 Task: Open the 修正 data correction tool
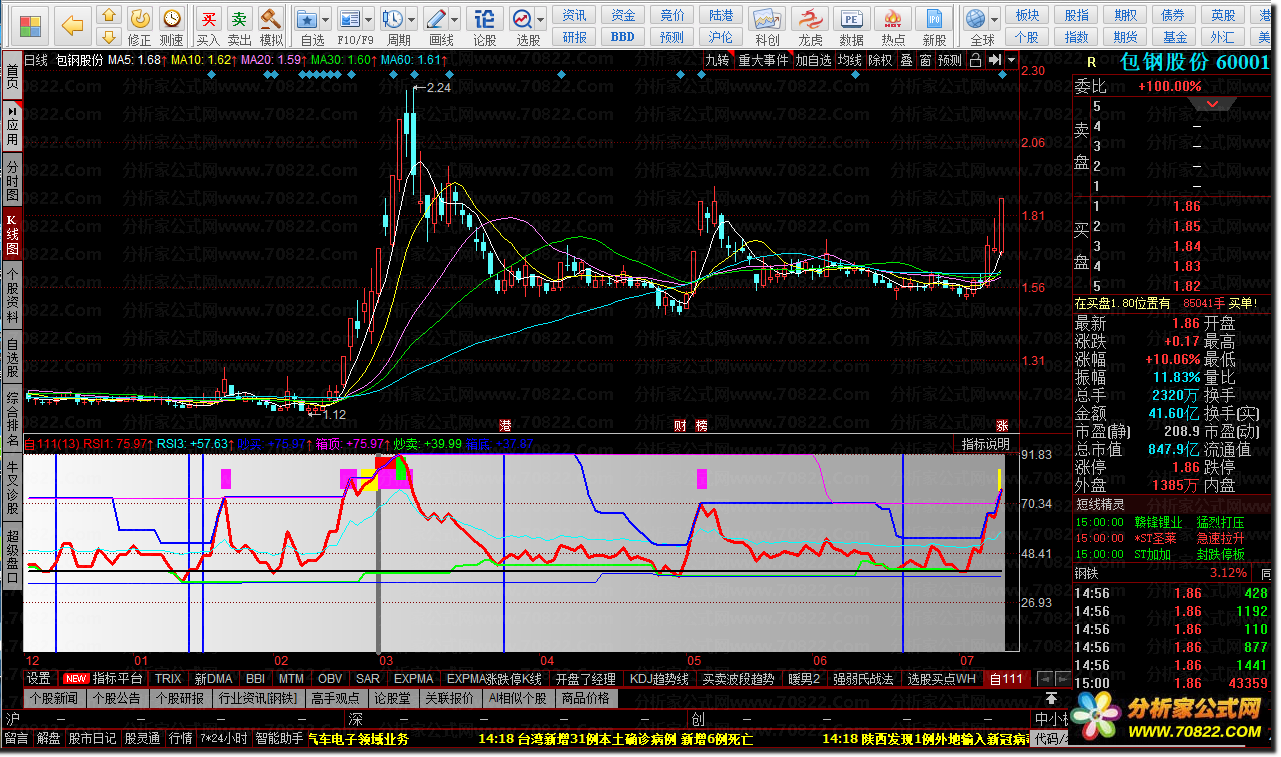140,27
